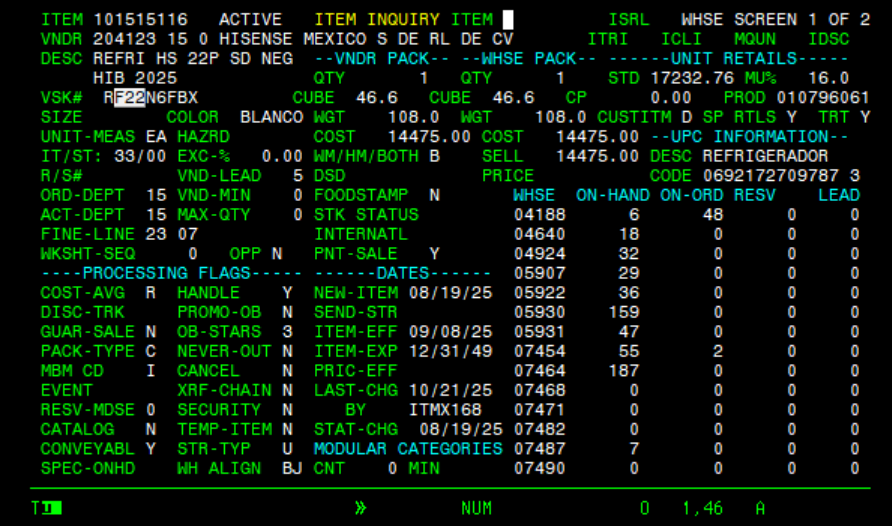
Task: Click the item number 101515116
Action: pyautogui.click(x=141, y=19)
